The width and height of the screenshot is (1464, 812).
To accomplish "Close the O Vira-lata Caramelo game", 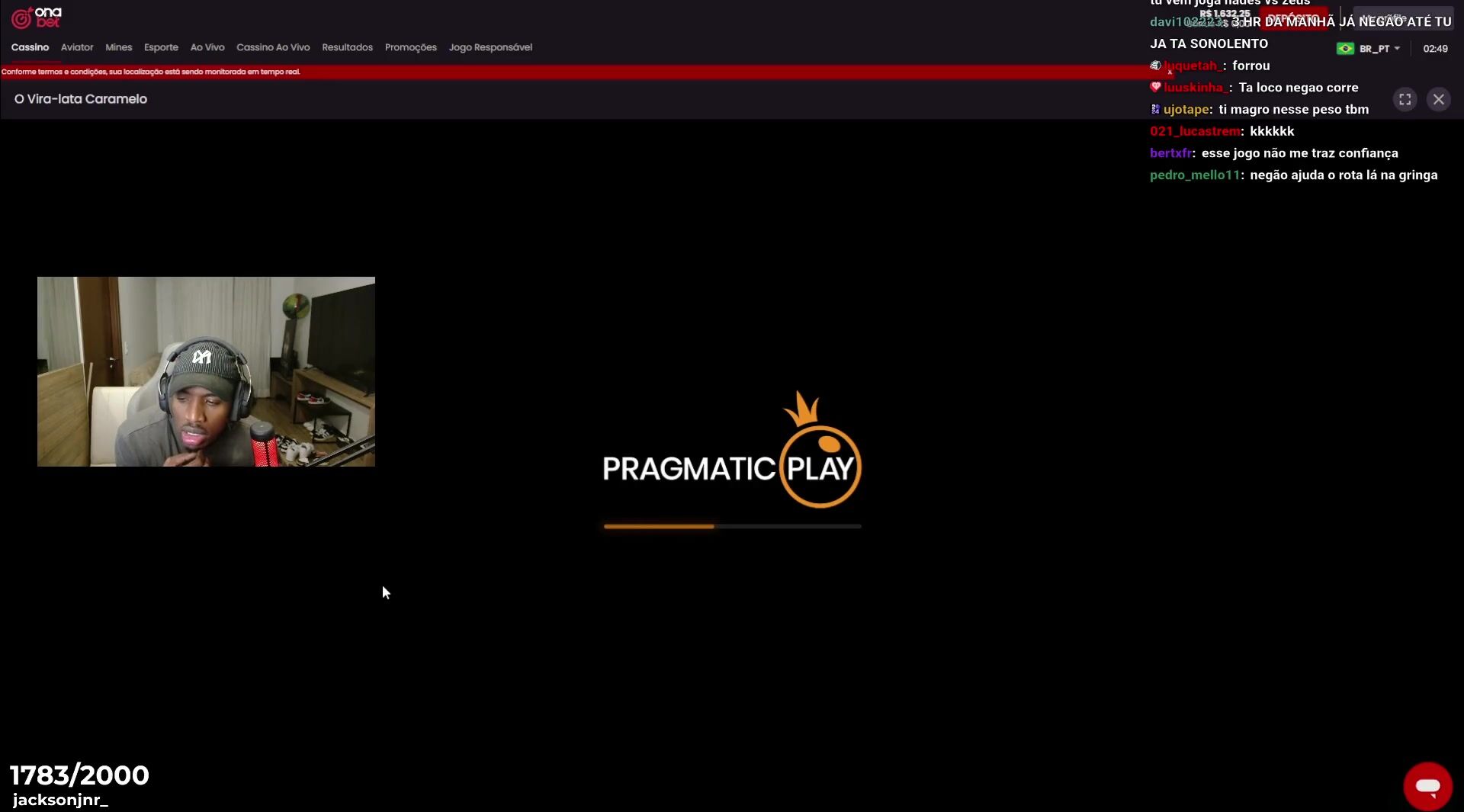I will point(1438,99).
